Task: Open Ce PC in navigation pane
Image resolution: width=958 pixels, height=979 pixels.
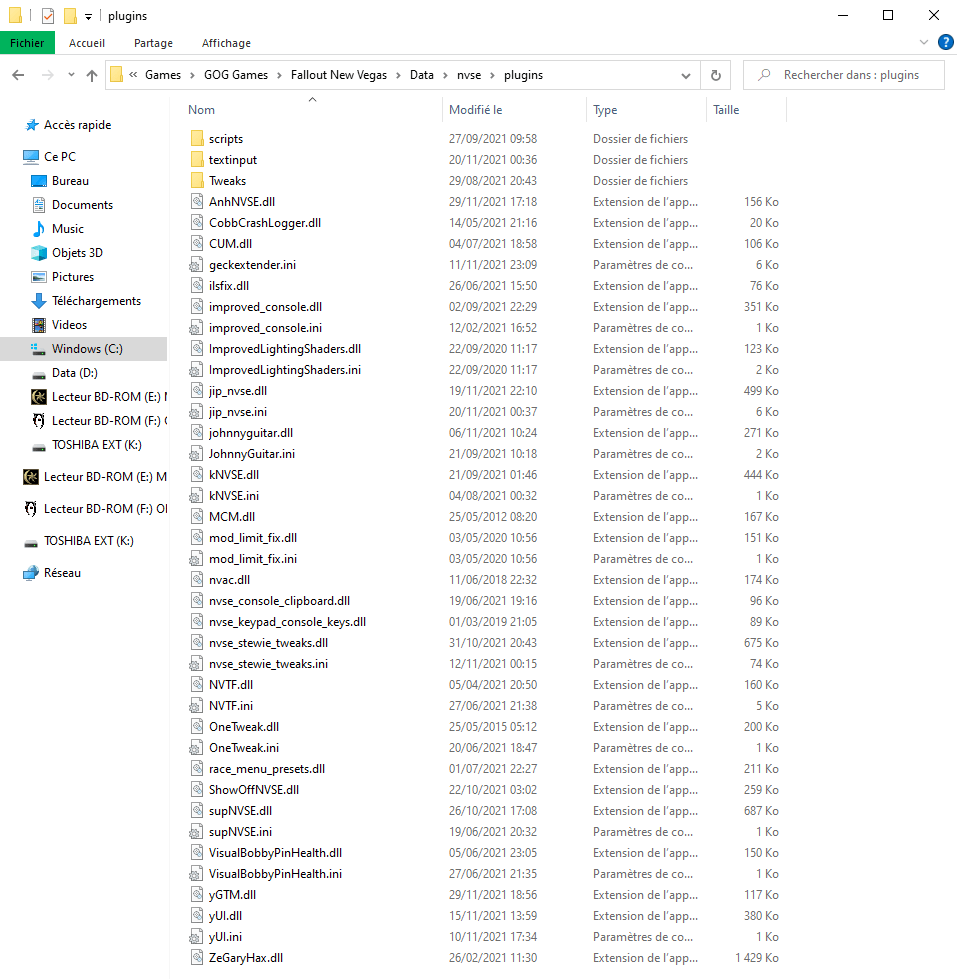Action: [60, 157]
